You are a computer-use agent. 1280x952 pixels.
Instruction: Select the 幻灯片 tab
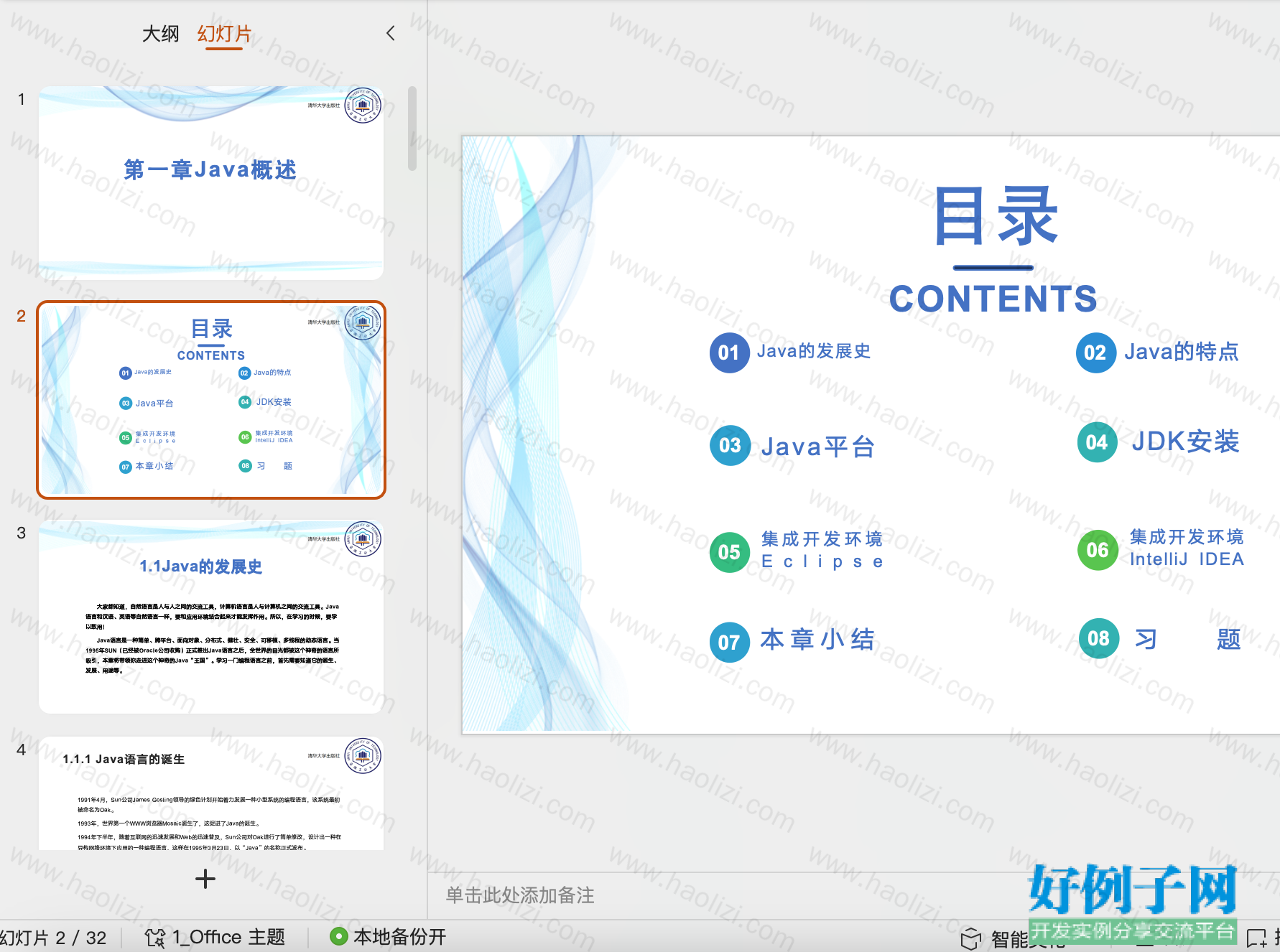pyautogui.click(x=224, y=34)
